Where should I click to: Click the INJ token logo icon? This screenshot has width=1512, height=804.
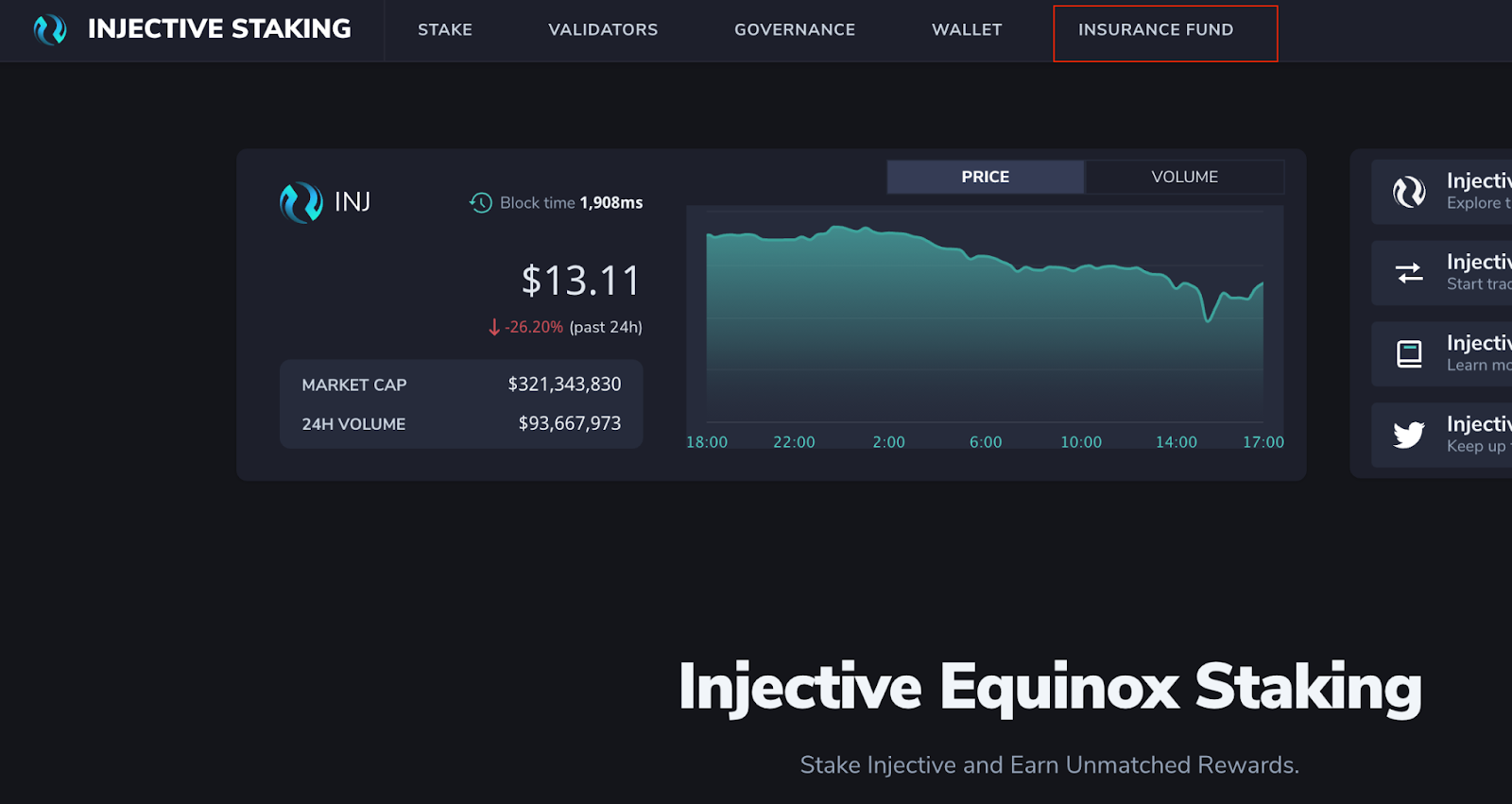301,202
